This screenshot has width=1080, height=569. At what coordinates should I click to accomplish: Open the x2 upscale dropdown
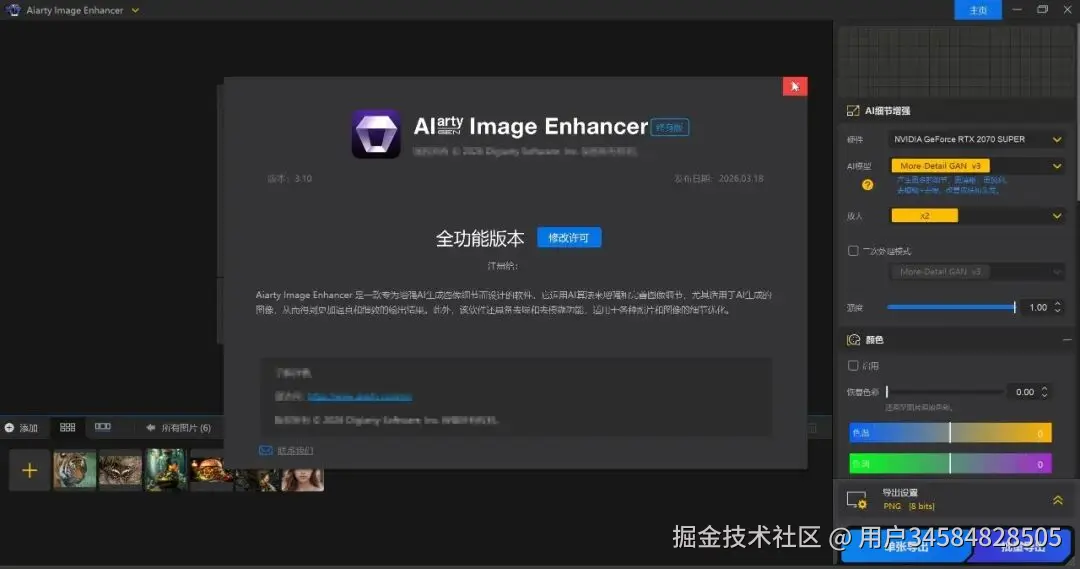[977, 216]
